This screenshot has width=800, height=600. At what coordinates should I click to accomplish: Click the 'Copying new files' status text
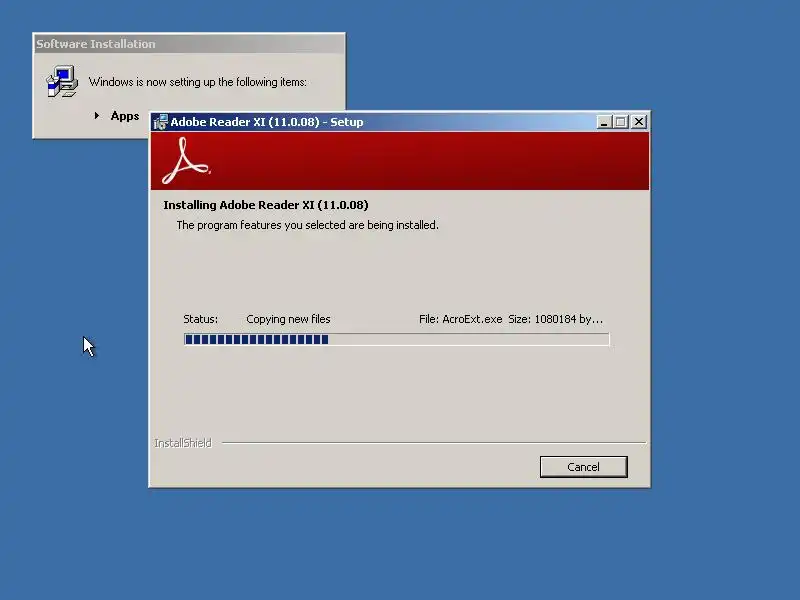click(288, 319)
